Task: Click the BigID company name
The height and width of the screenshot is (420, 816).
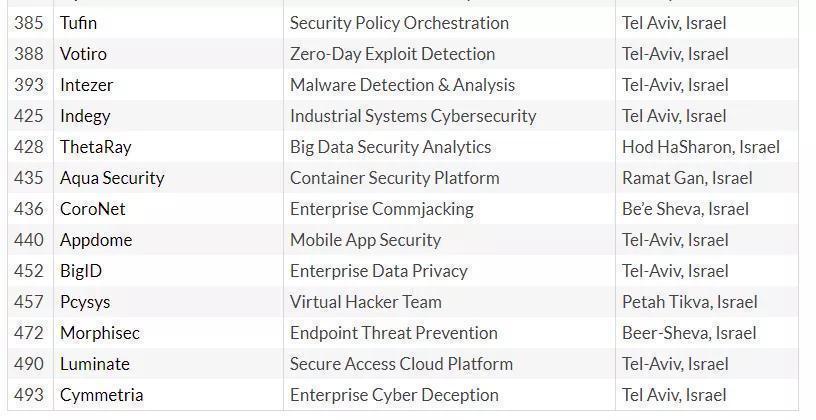Action: (x=81, y=271)
